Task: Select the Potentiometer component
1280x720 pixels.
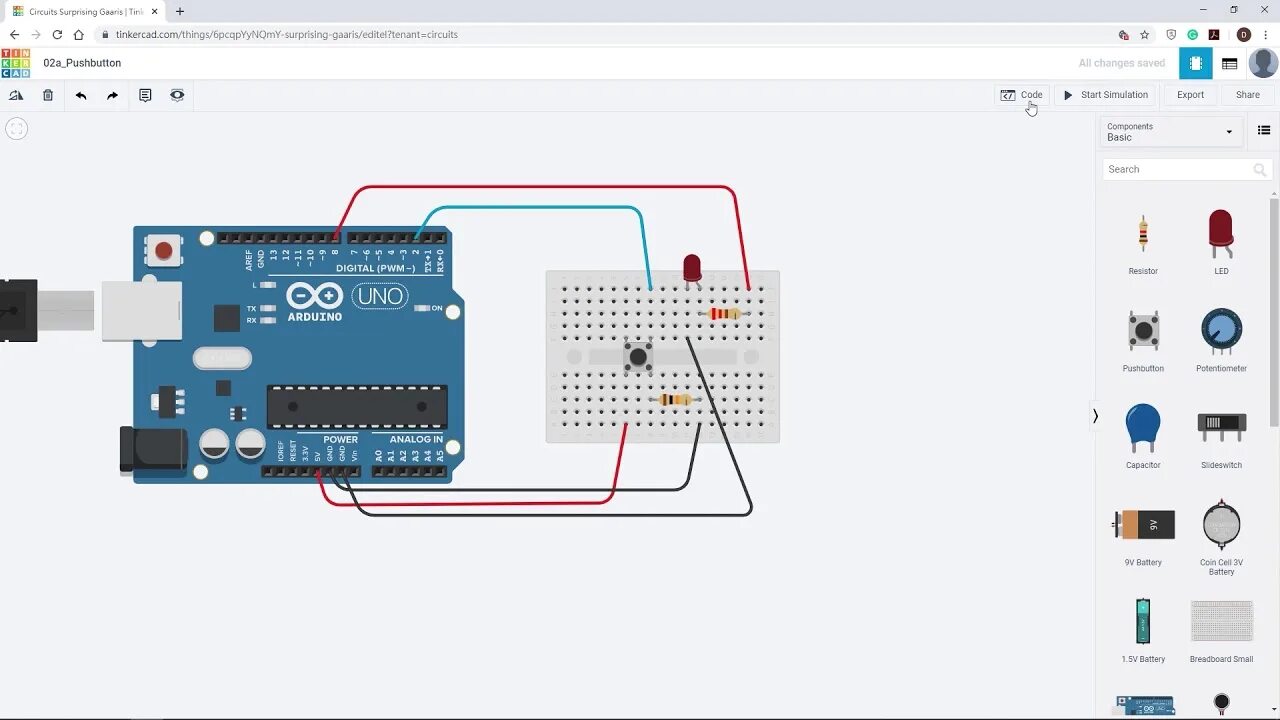Action: click(1221, 340)
